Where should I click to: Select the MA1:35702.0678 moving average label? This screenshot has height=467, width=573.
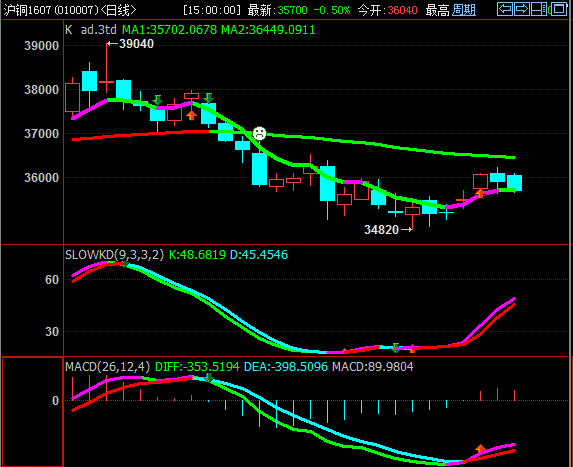(170, 30)
